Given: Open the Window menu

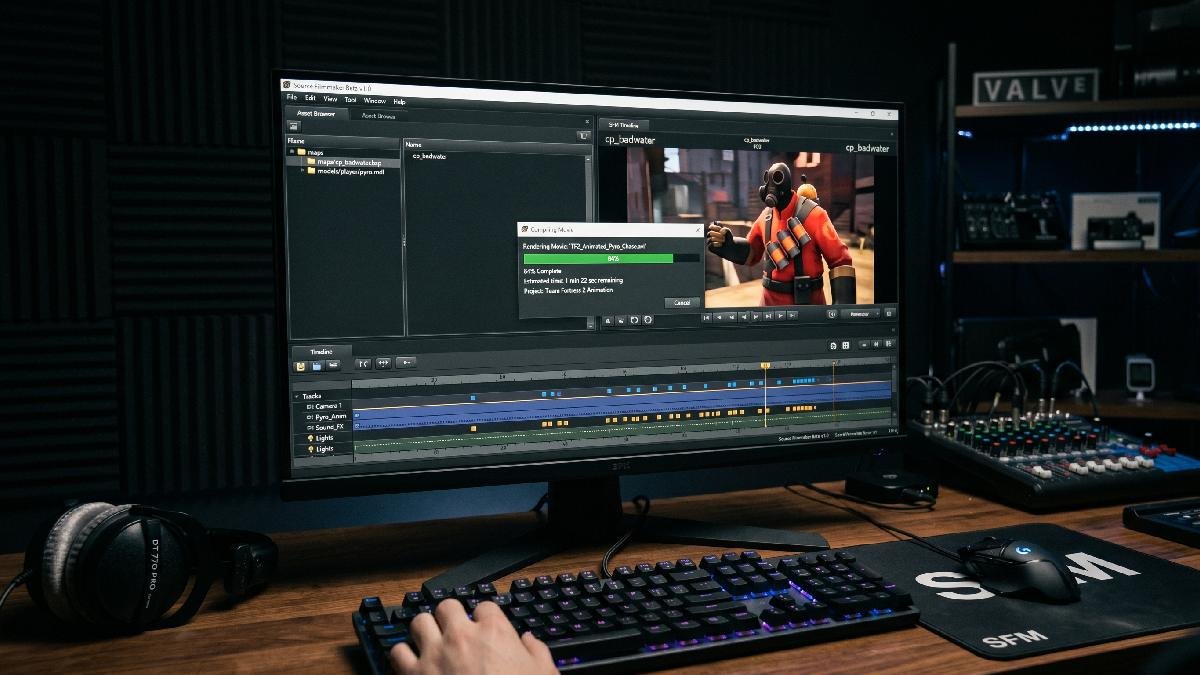Looking at the screenshot, I should [375, 101].
